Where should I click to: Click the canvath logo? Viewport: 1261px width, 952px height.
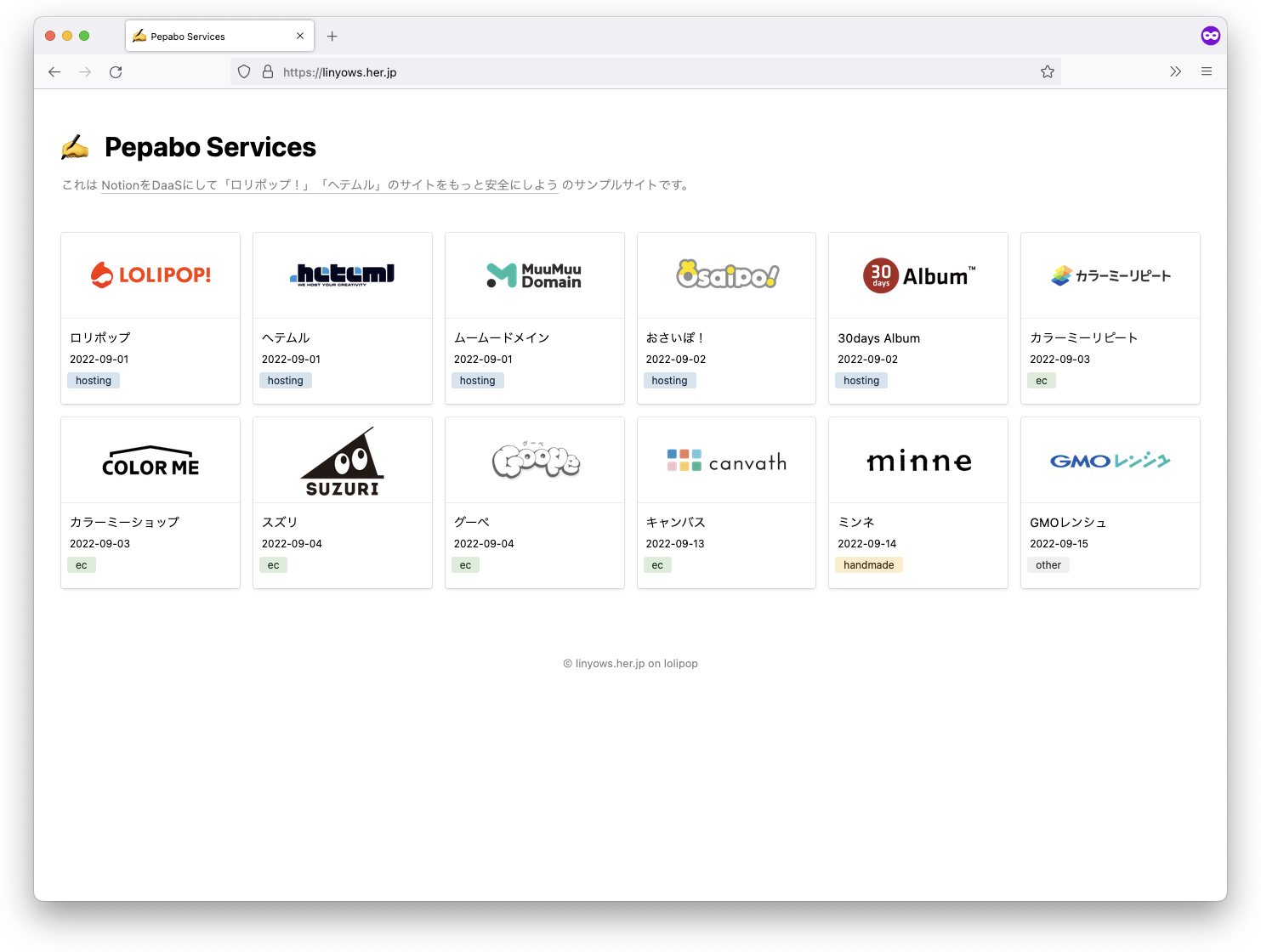tap(726, 459)
